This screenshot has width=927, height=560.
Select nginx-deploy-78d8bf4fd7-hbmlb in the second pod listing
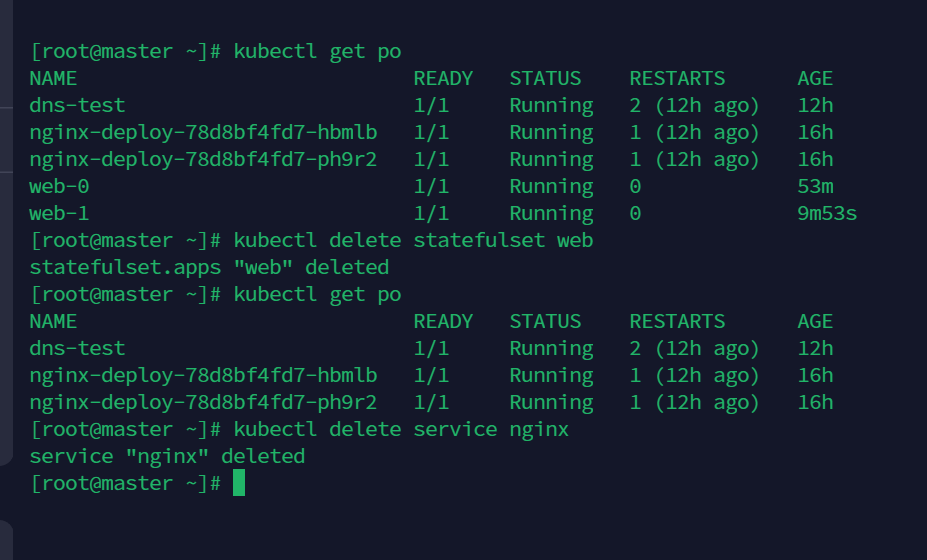point(203,375)
